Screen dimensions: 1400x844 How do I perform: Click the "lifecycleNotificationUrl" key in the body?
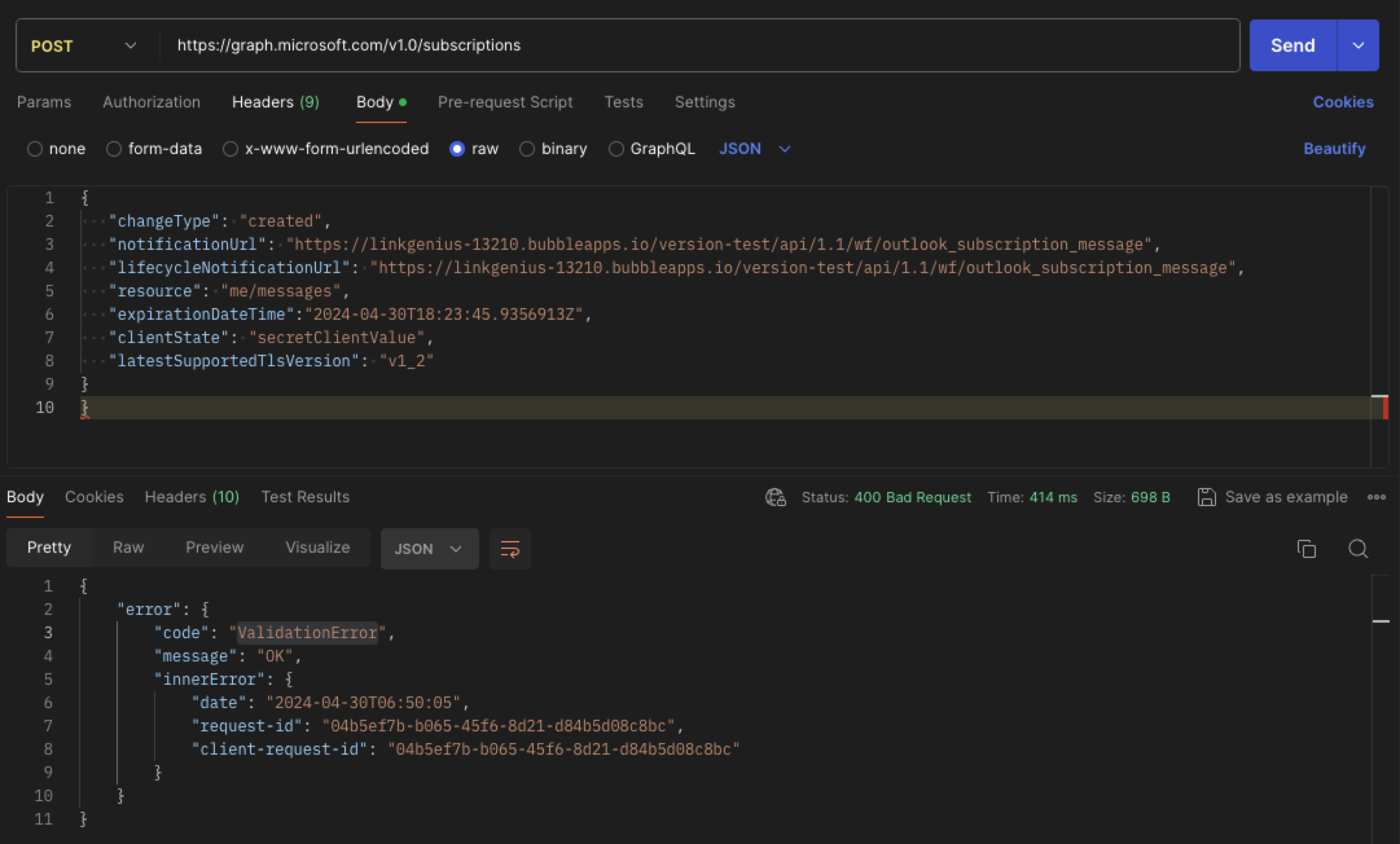pos(229,268)
